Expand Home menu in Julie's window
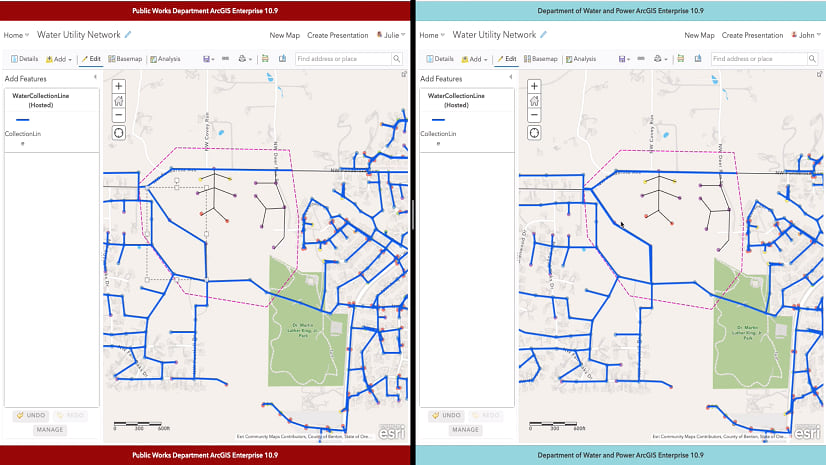The height and width of the screenshot is (465, 826). (x=16, y=35)
